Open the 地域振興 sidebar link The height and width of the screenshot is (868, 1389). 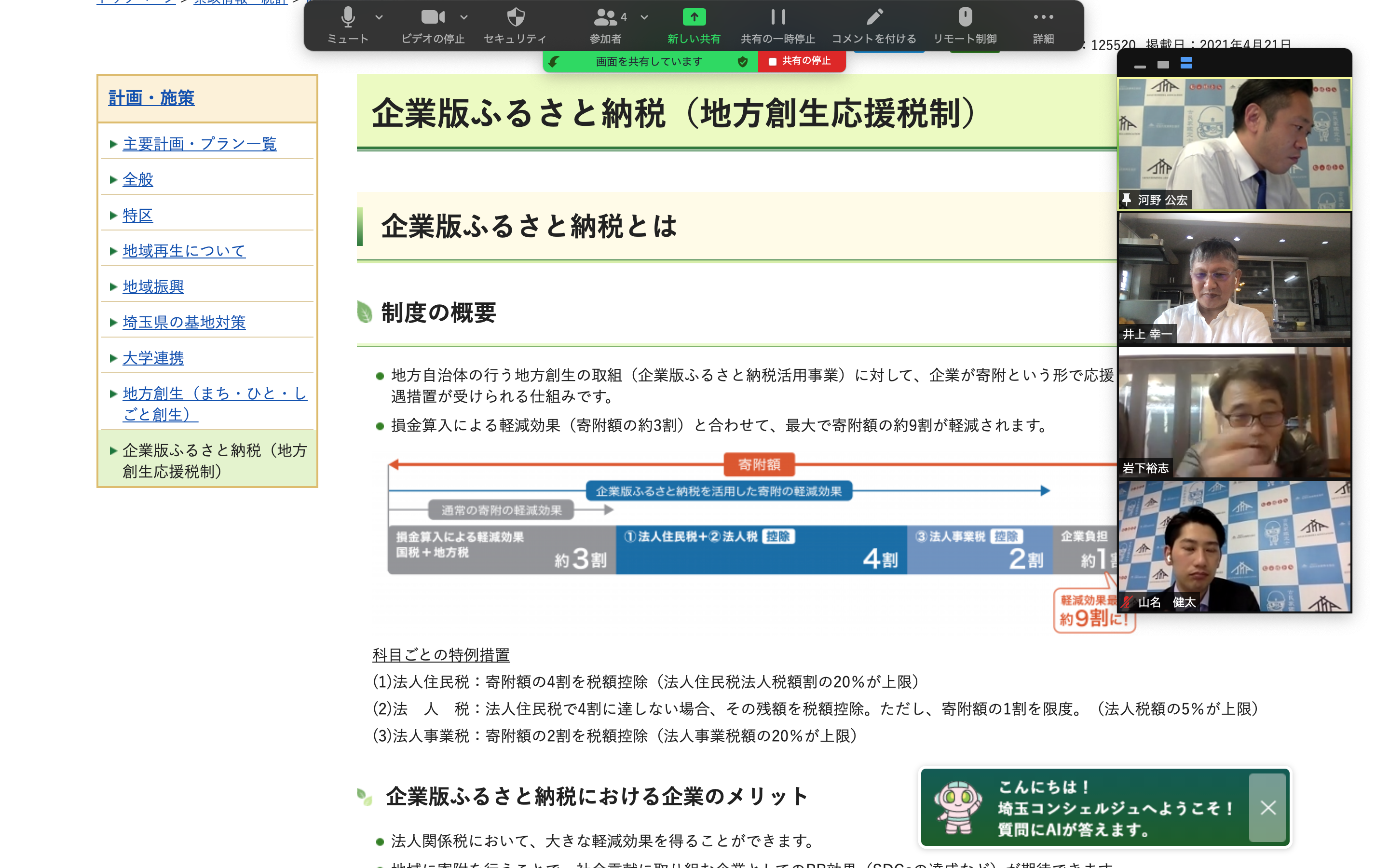click(x=153, y=286)
